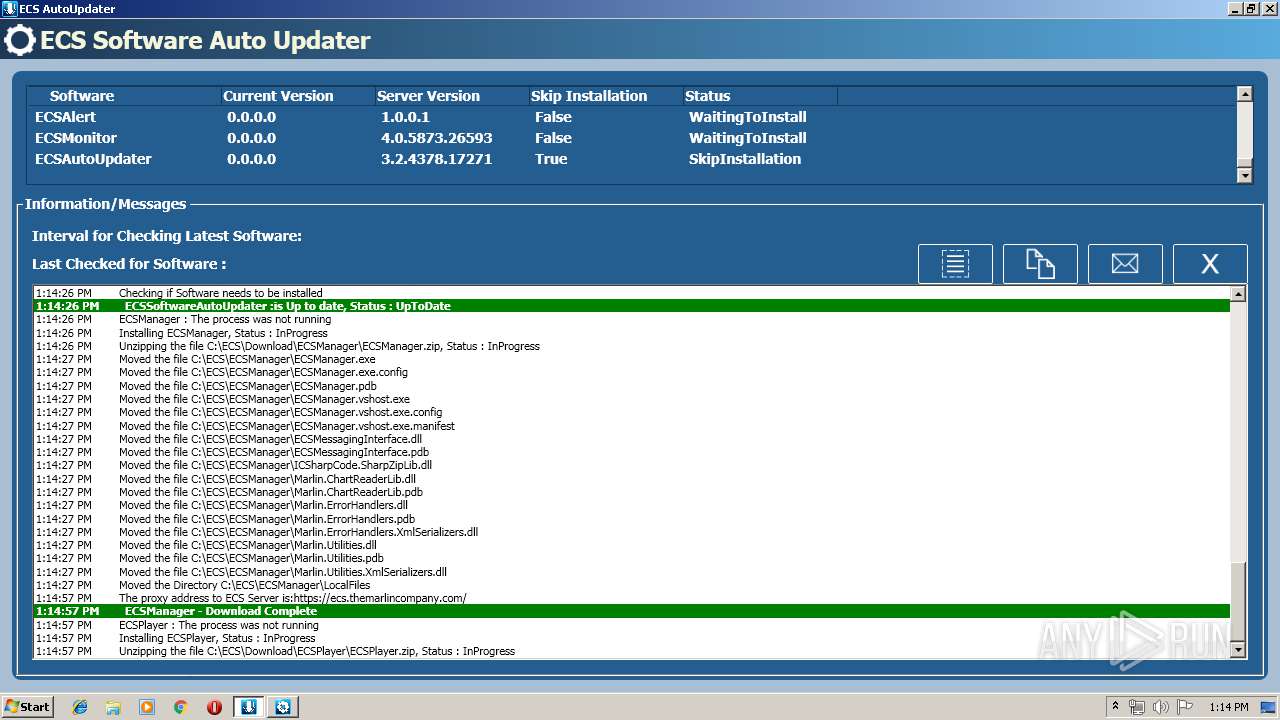Viewport: 1280px width, 720px height.
Task: Restore the ECS AutoUpdater window size
Action: 1251,9
